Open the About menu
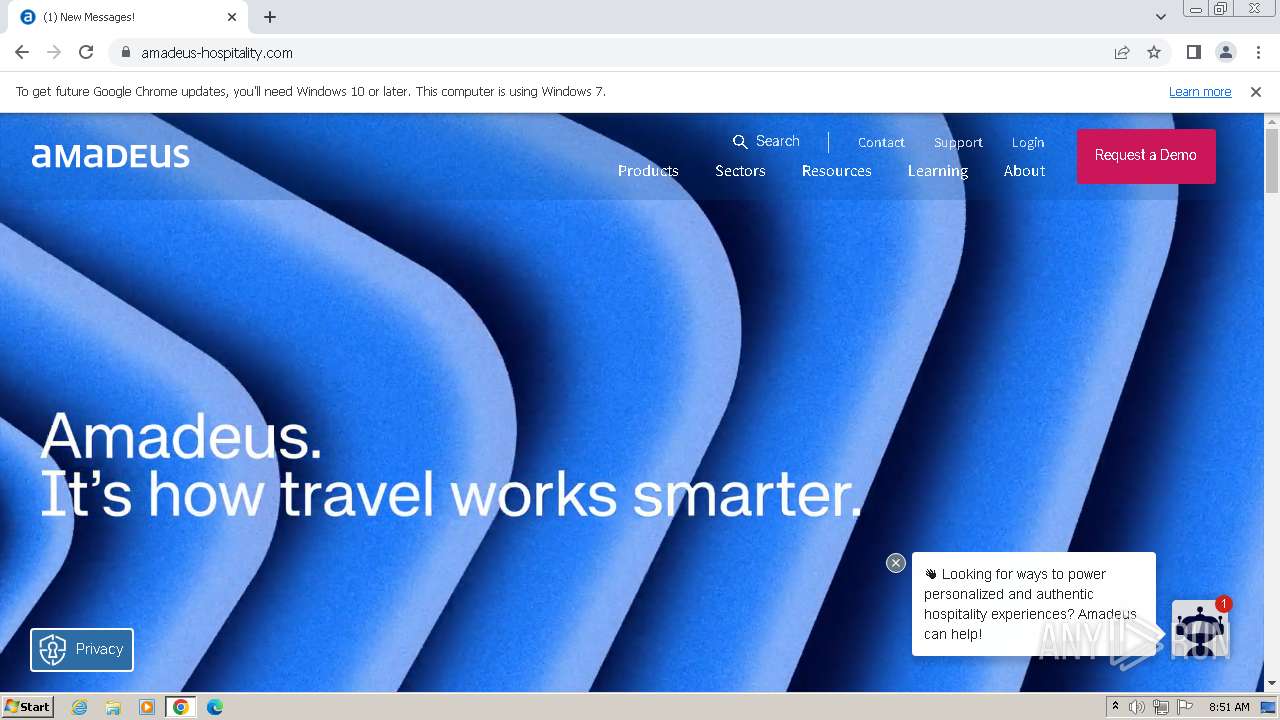Viewport: 1280px width, 720px height. point(1024,171)
